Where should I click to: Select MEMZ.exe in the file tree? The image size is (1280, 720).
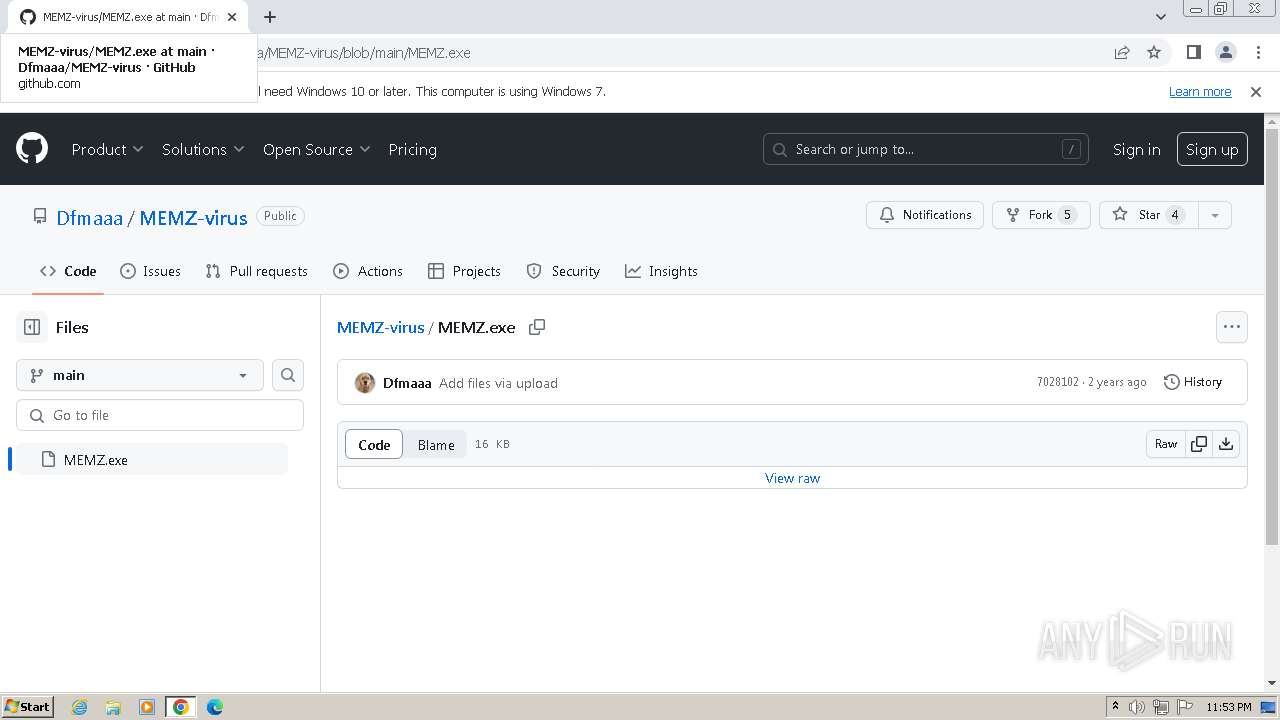152,460
